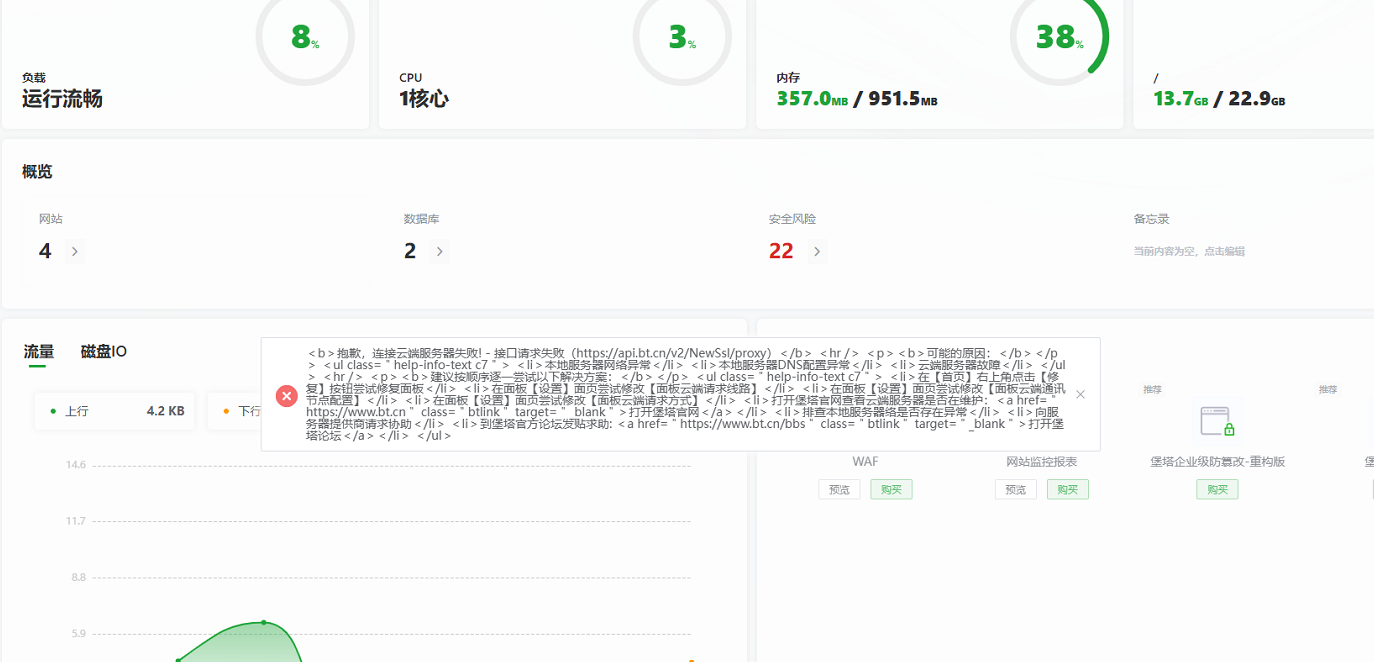Click the 上行 upload traffic indicator
This screenshot has height=662, width=1374.
110,411
